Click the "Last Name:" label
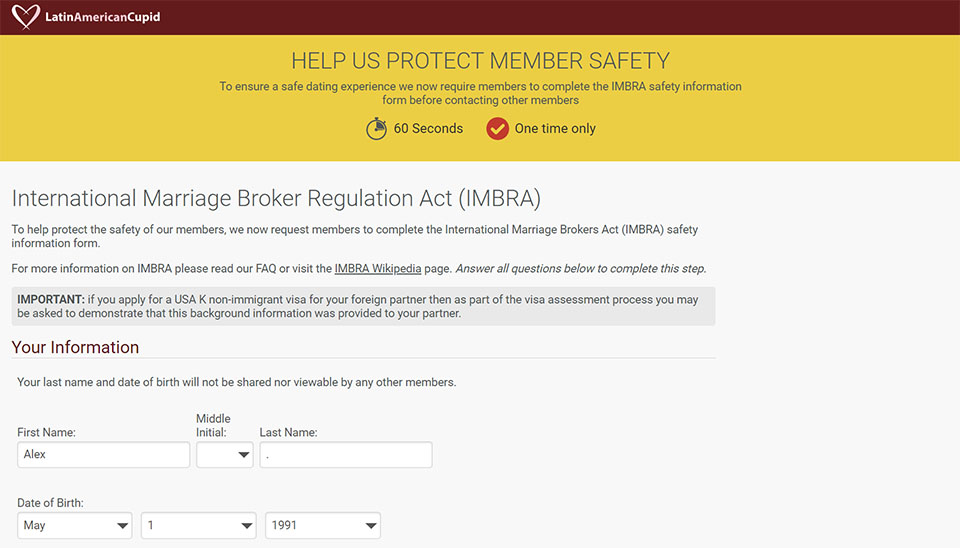 [x=288, y=432]
